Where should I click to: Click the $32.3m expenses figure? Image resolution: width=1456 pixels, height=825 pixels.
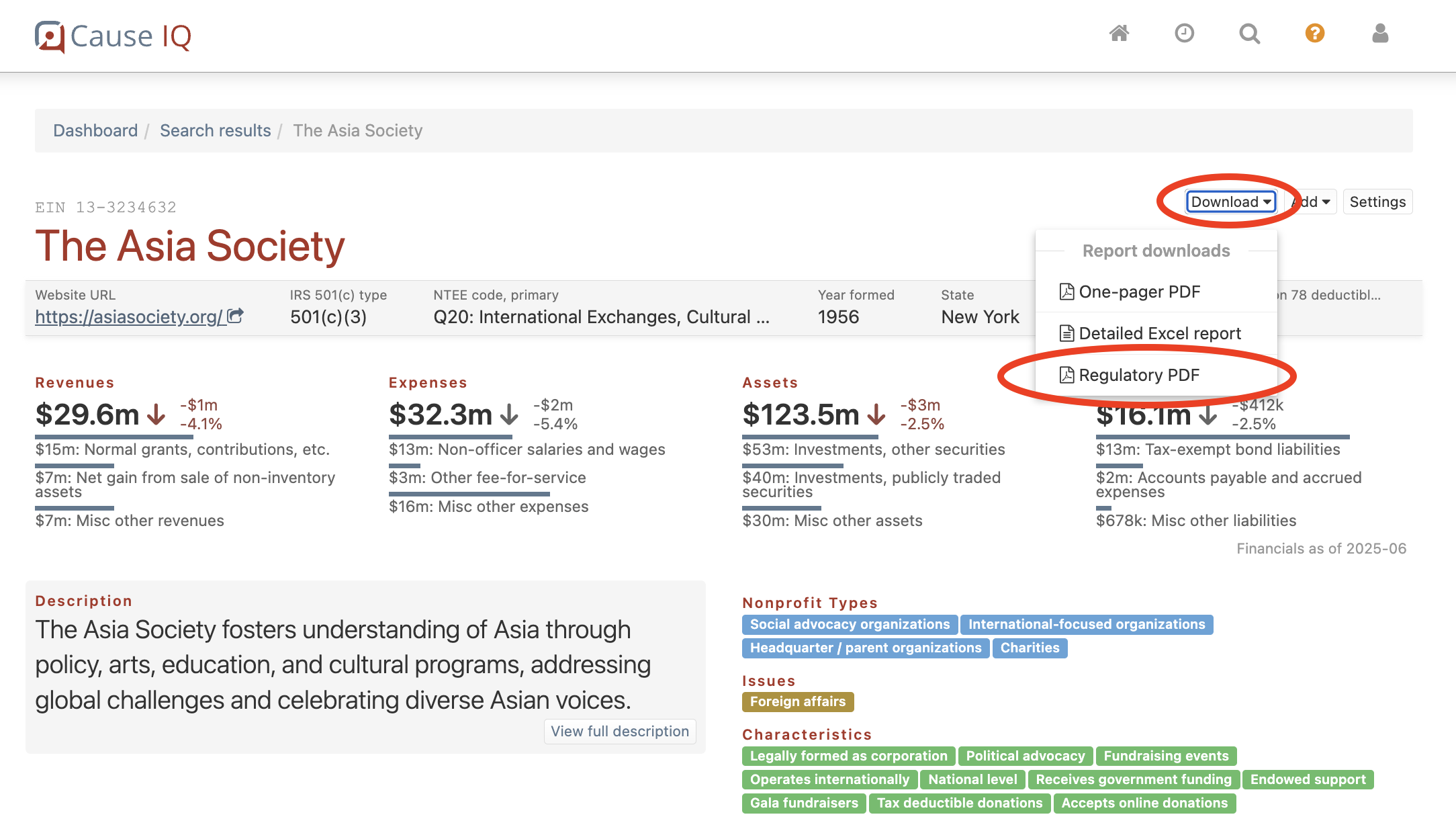[x=441, y=415]
